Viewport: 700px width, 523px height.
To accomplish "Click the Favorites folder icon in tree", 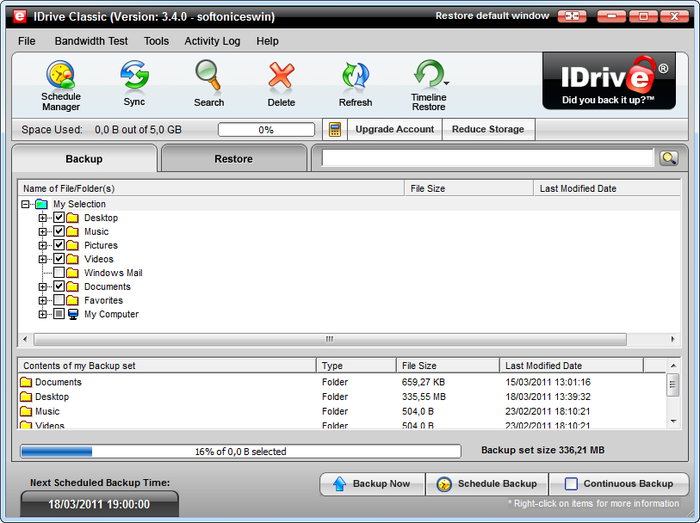I will tap(72, 300).
